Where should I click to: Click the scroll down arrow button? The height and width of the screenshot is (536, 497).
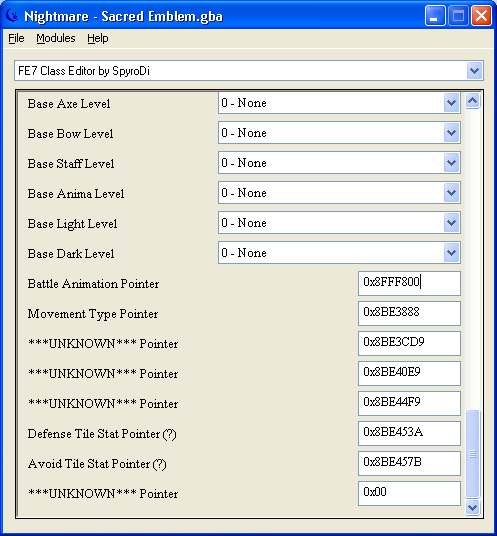472,508
